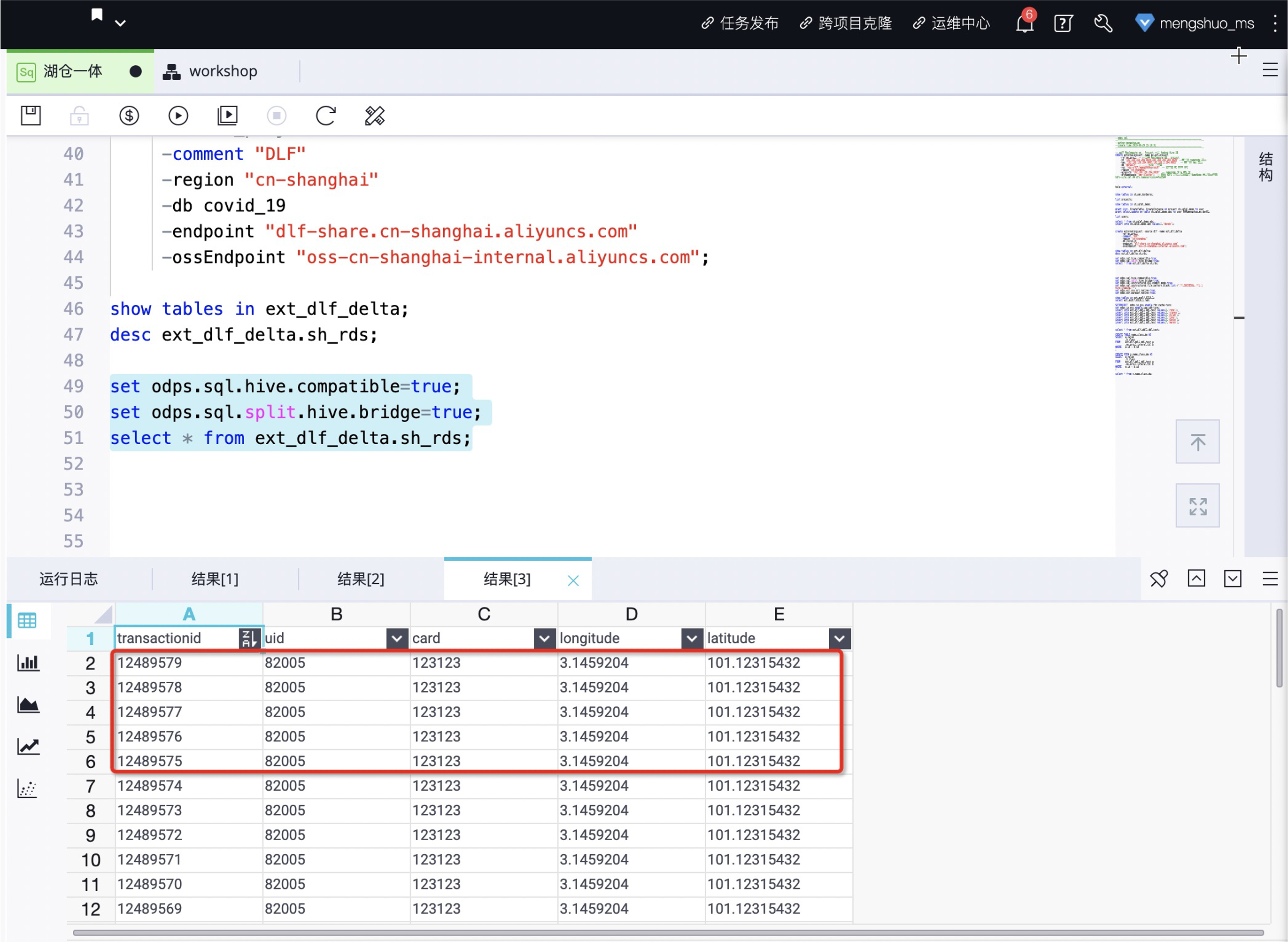
Task: Click the results panel maximize up-arrow icon
Action: pyautogui.click(x=1195, y=579)
